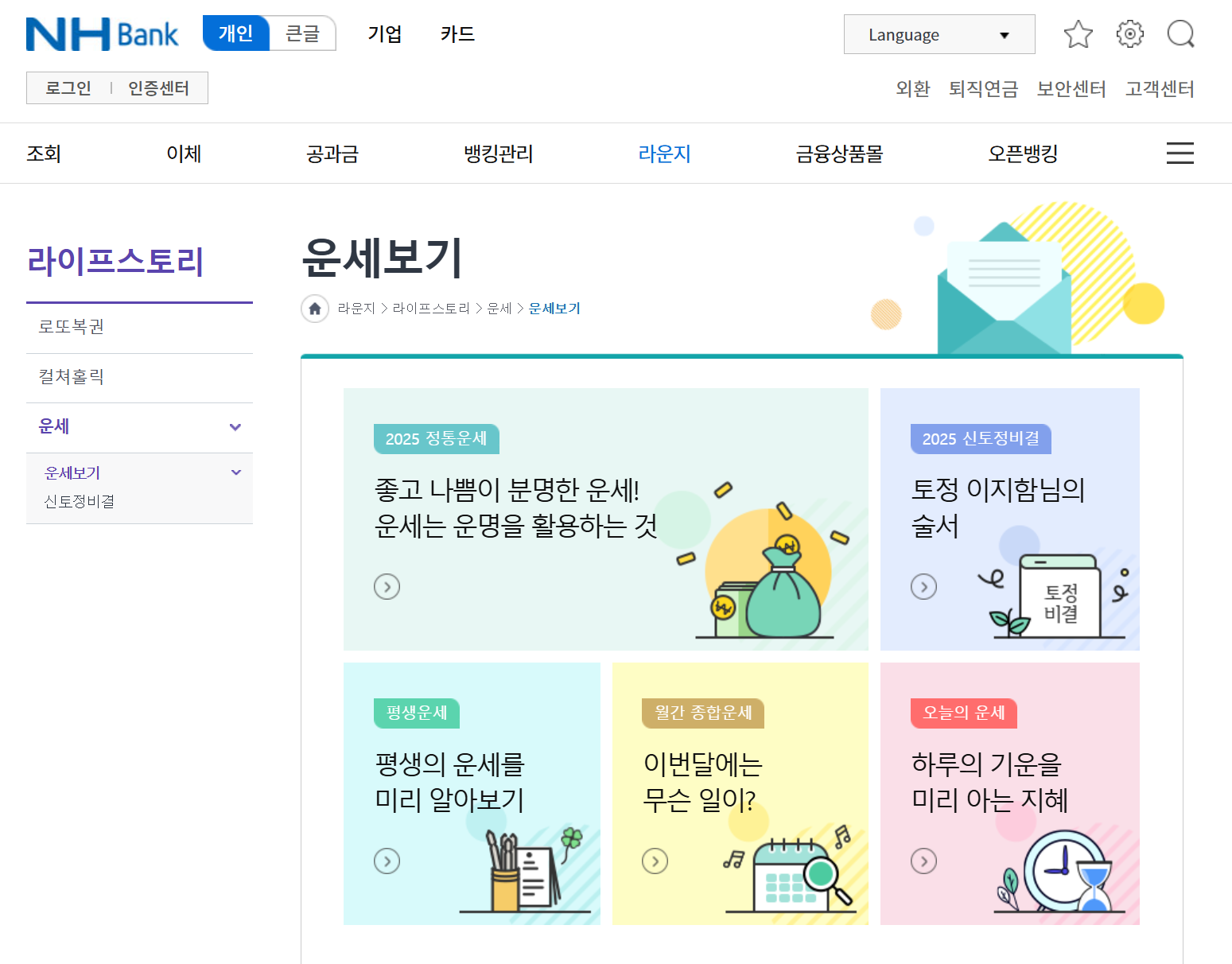Screen dimensions: 1232x964
Task: Click the 오늘의 운세 badge
Action: [x=964, y=713]
